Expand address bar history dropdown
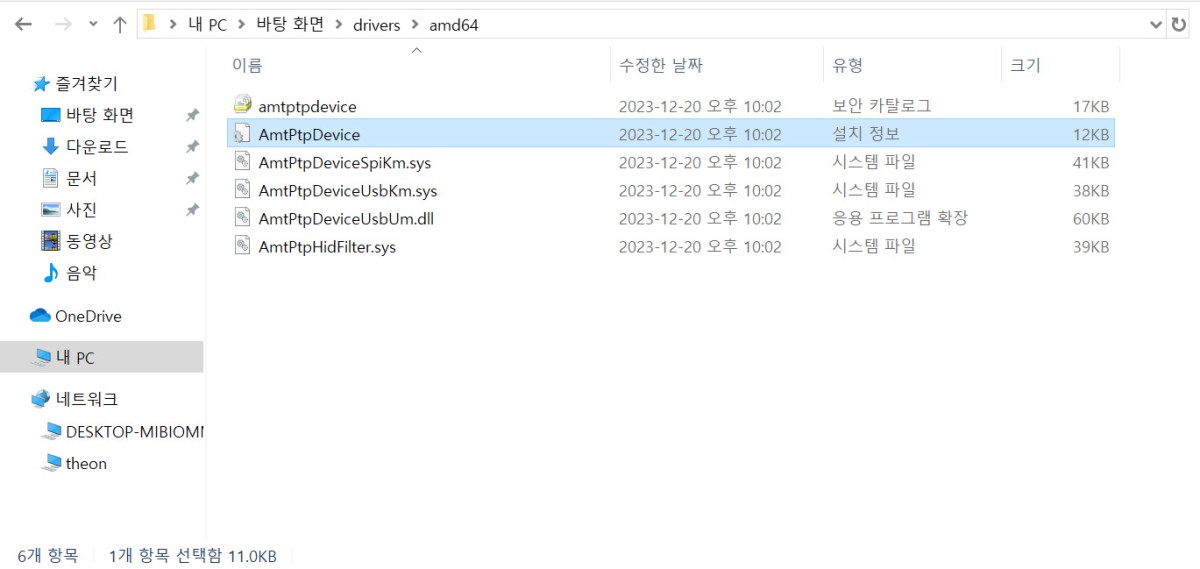 point(1154,25)
